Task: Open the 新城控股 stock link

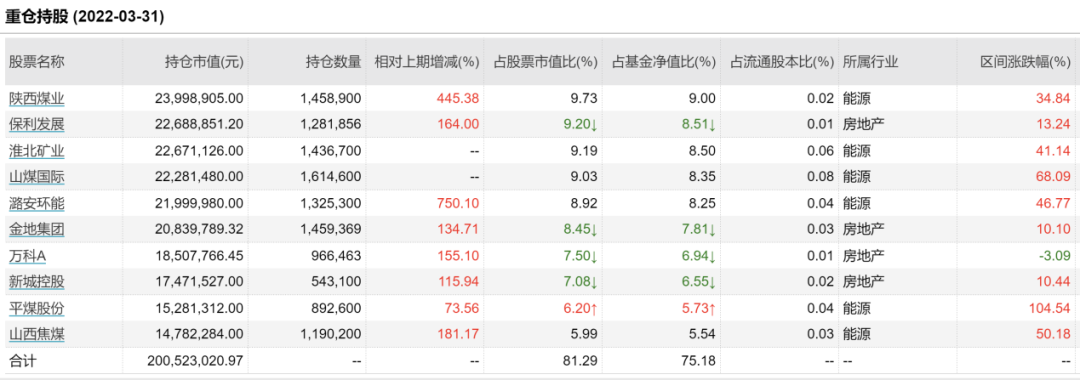Action: point(37,282)
